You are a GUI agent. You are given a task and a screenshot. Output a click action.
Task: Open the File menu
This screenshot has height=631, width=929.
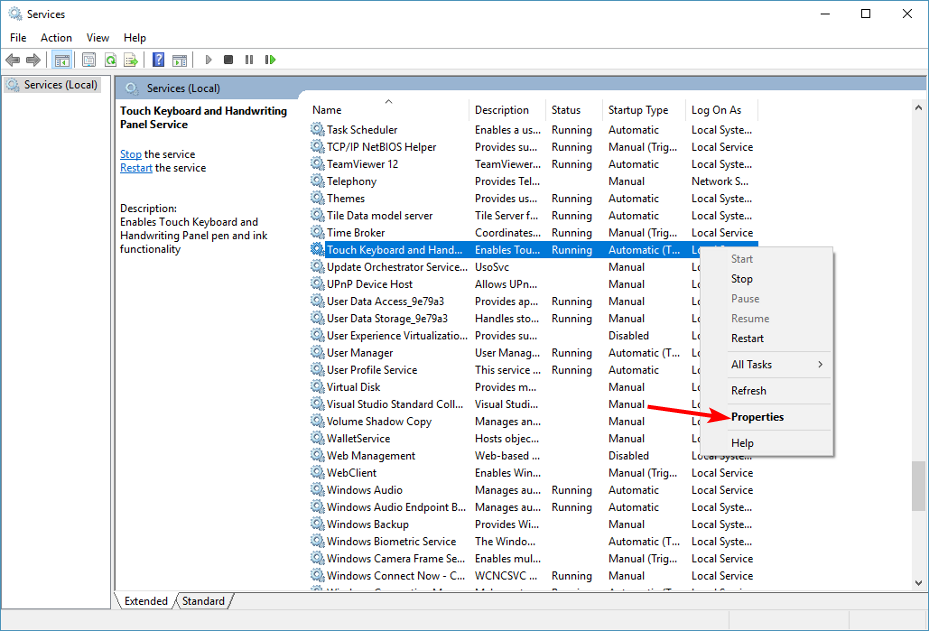tap(18, 37)
